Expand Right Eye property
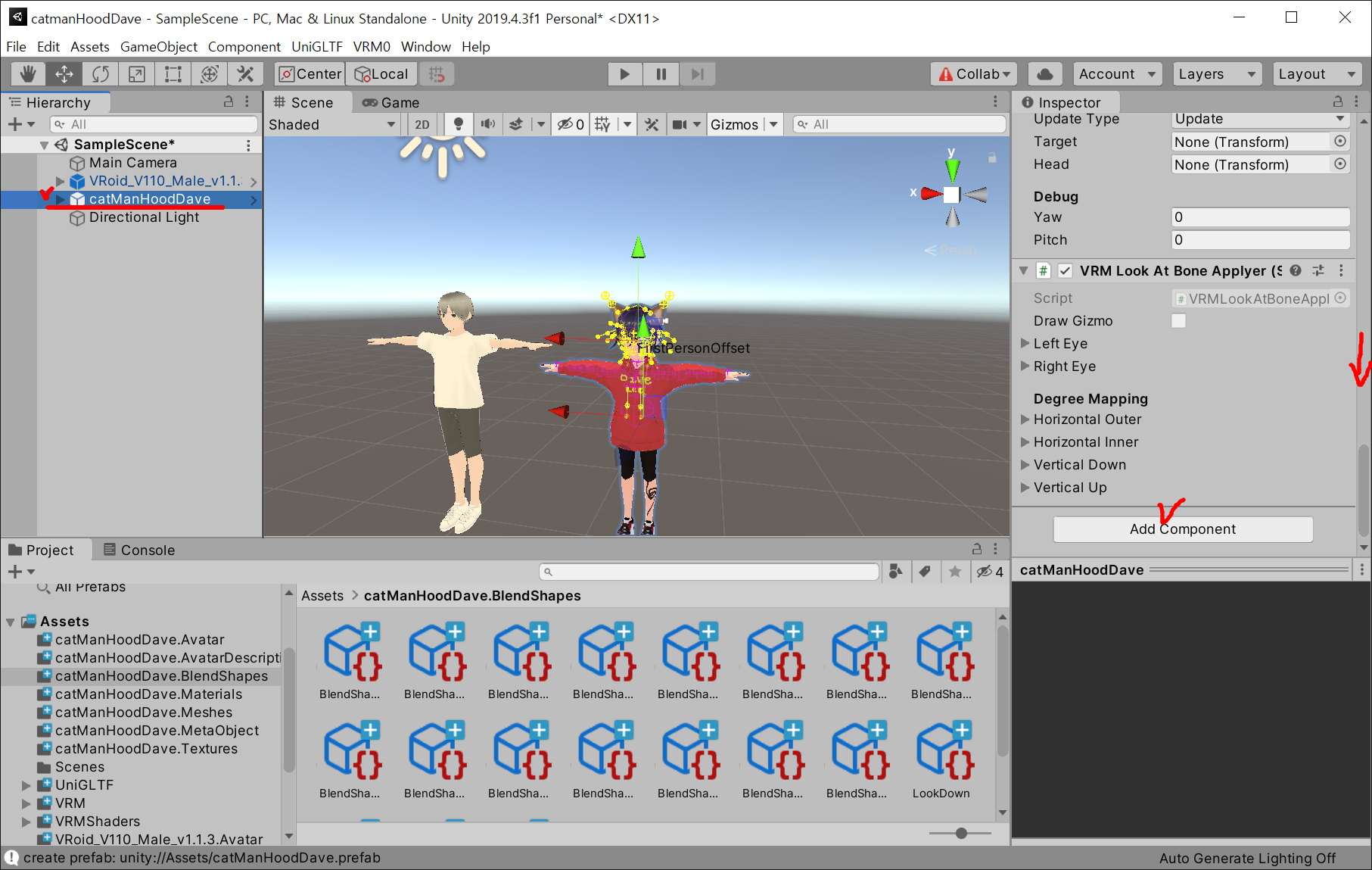Screen dimensions: 1372x870 click(1025, 366)
